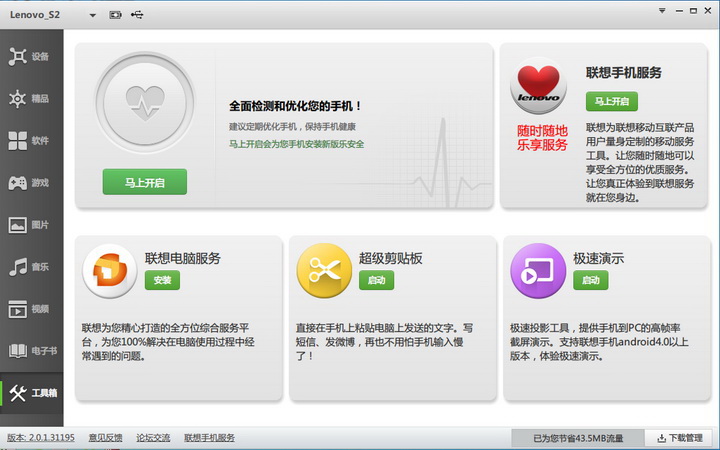720x450 pixels.
Task: Click the 超级剪贴板 card title
Action: tap(390, 258)
